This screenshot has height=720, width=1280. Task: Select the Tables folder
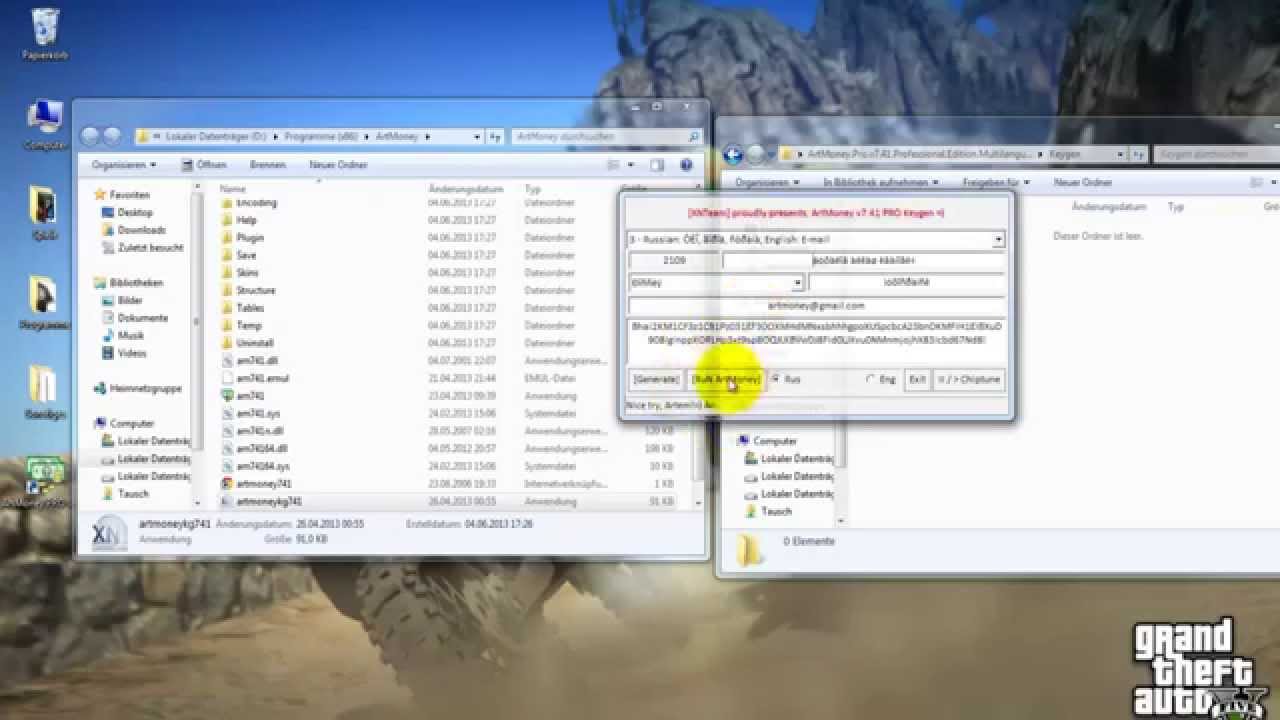(x=250, y=308)
